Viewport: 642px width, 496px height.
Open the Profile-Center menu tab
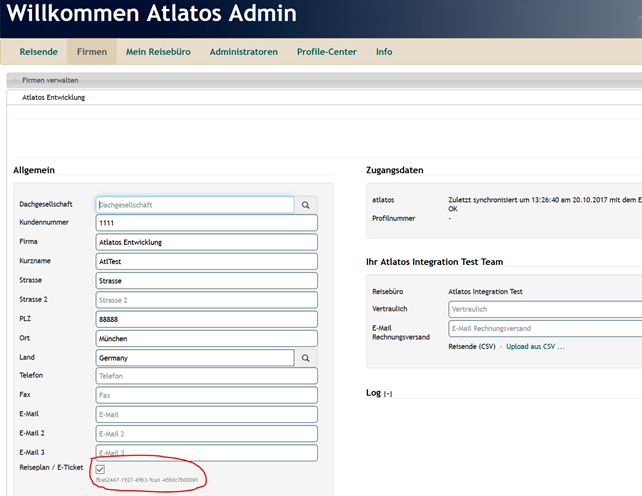[x=327, y=52]
